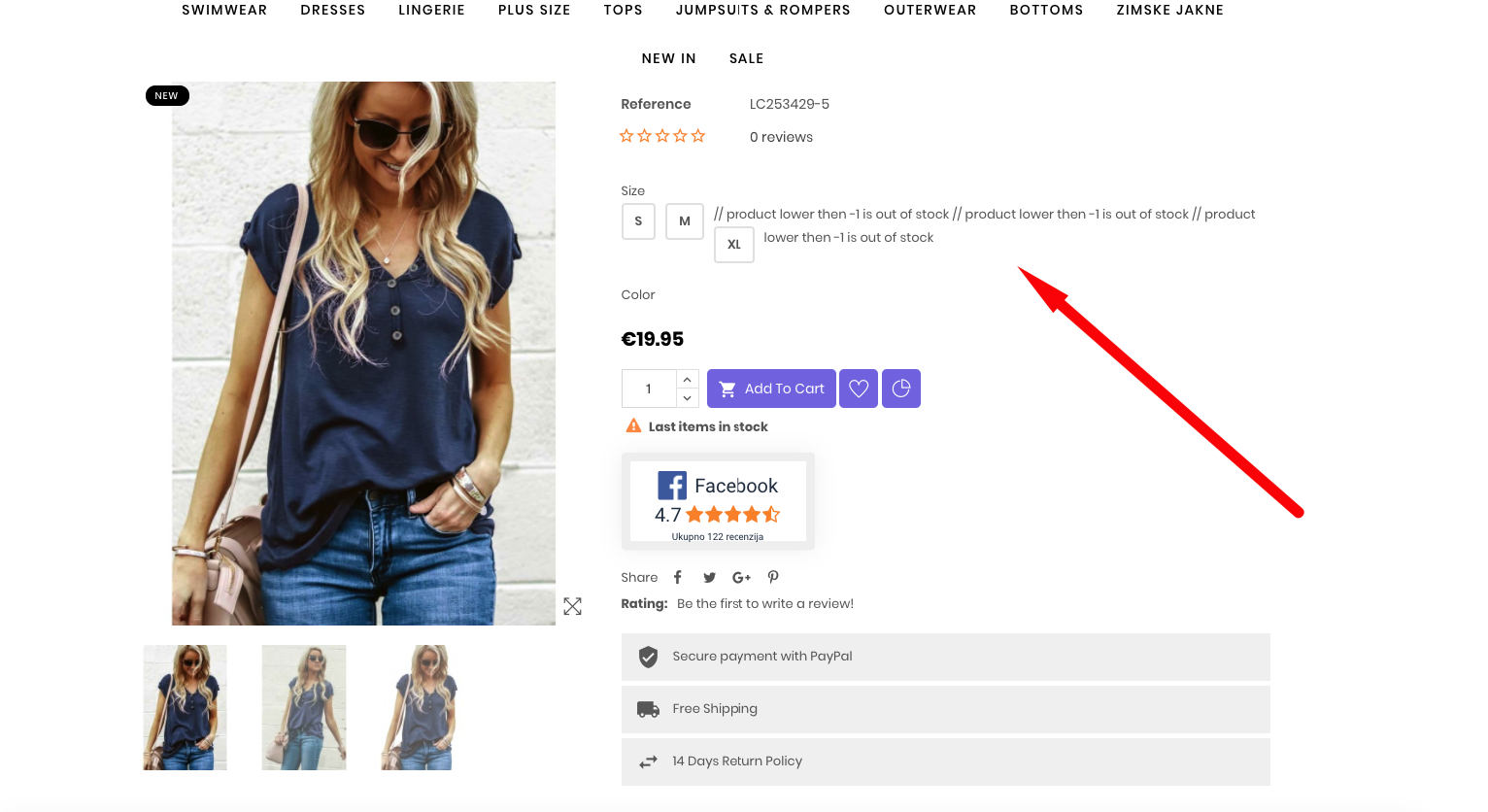
Task: Open the Zimske Jakne category
Action: [1169, 10]
